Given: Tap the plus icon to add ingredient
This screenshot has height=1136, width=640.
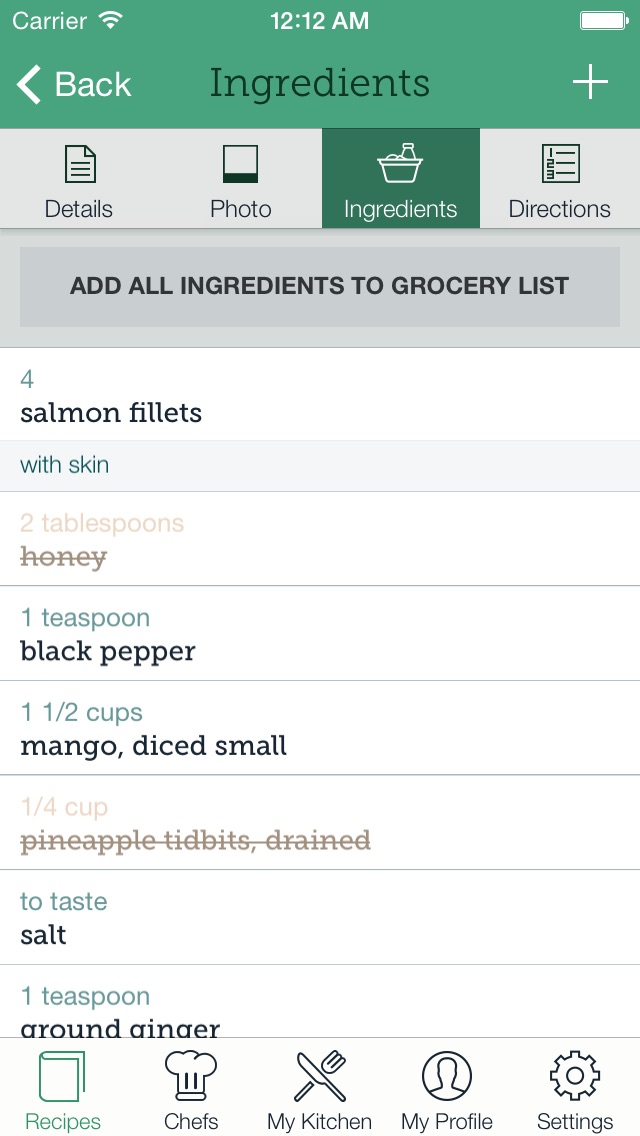Looking at the screenshot, I should point(590,82).
